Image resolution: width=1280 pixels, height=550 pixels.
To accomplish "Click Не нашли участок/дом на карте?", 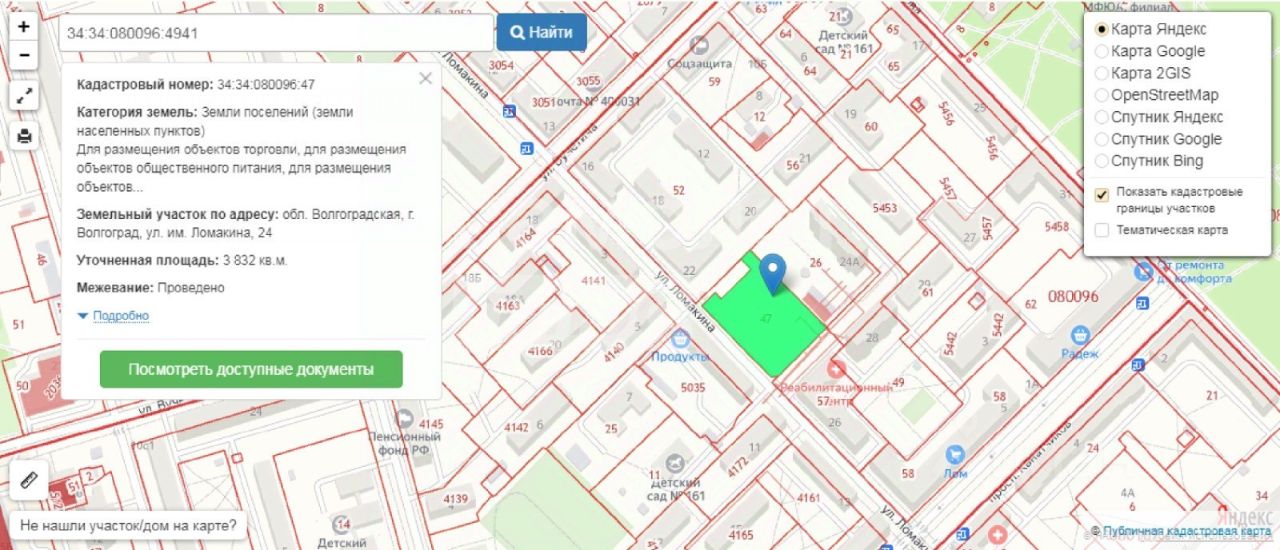I will tap(128, 525).
